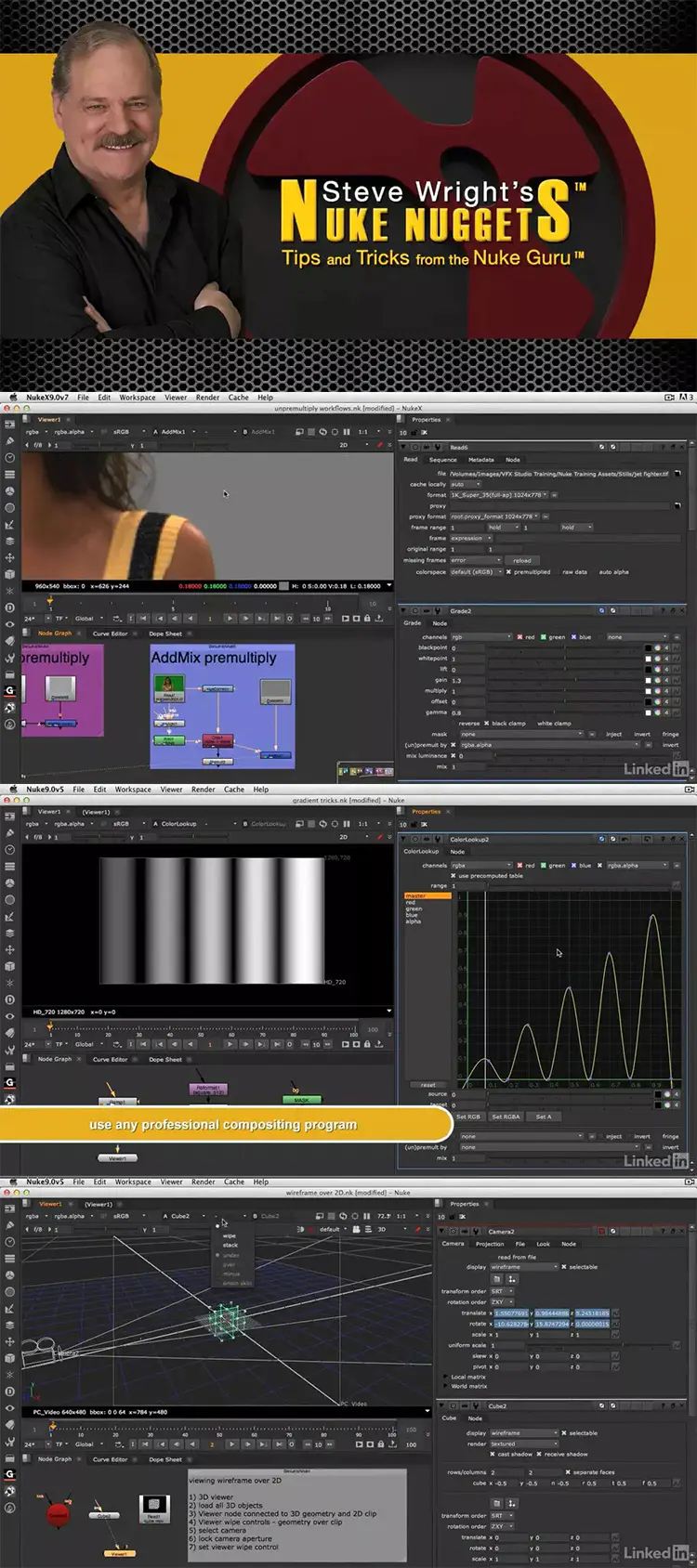Screen dimensions: 697x1568
Task: Click reset button below ColorLookup curve list
Action: [427, 1085]
